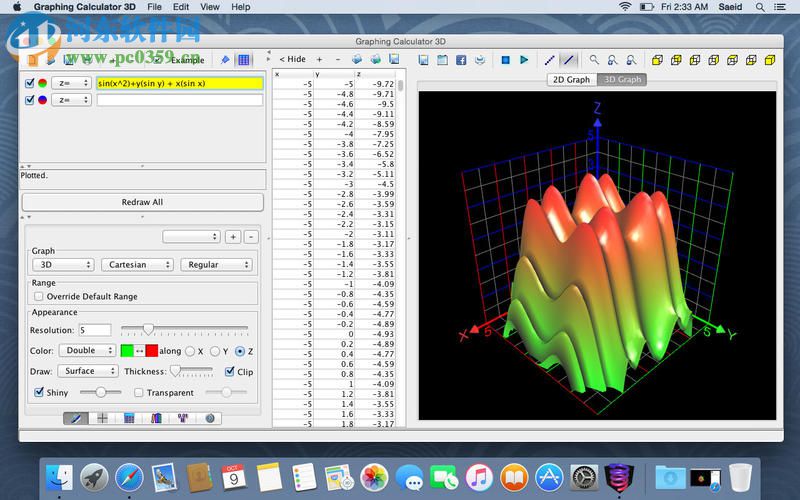Select the Z radio button for color along
800x500 pixels.
pyautogui.click(x=240, y=351)
